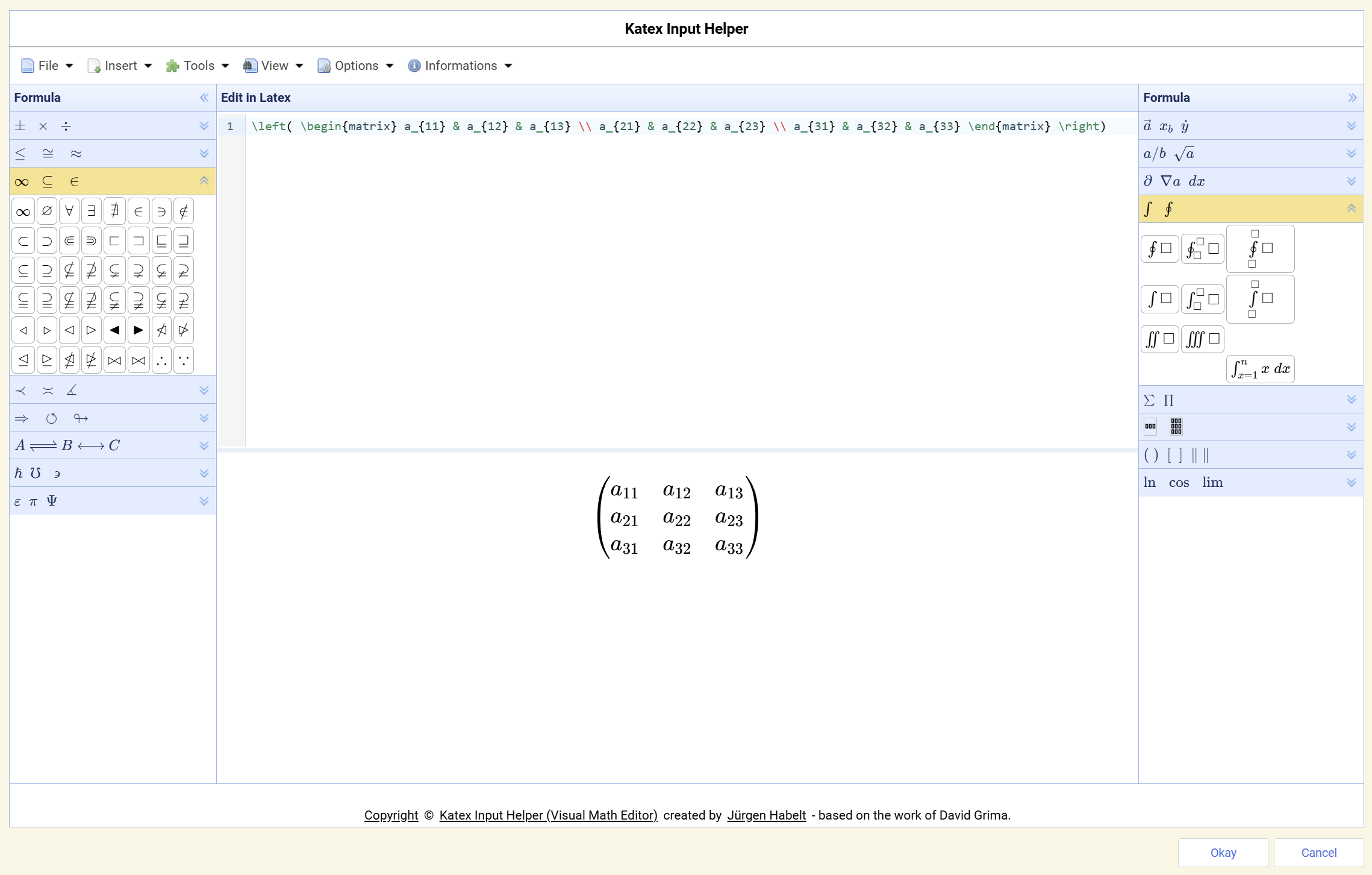Insert the for-all symbol
1372x875 pixels.
point(69,212)
